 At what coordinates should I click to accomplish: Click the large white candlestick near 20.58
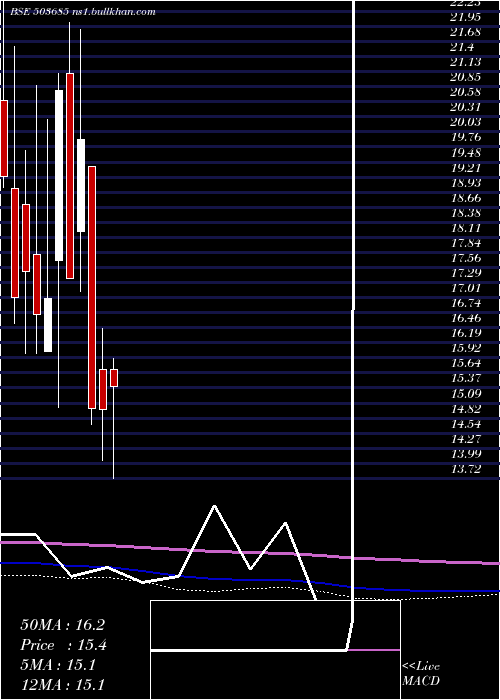59,175
